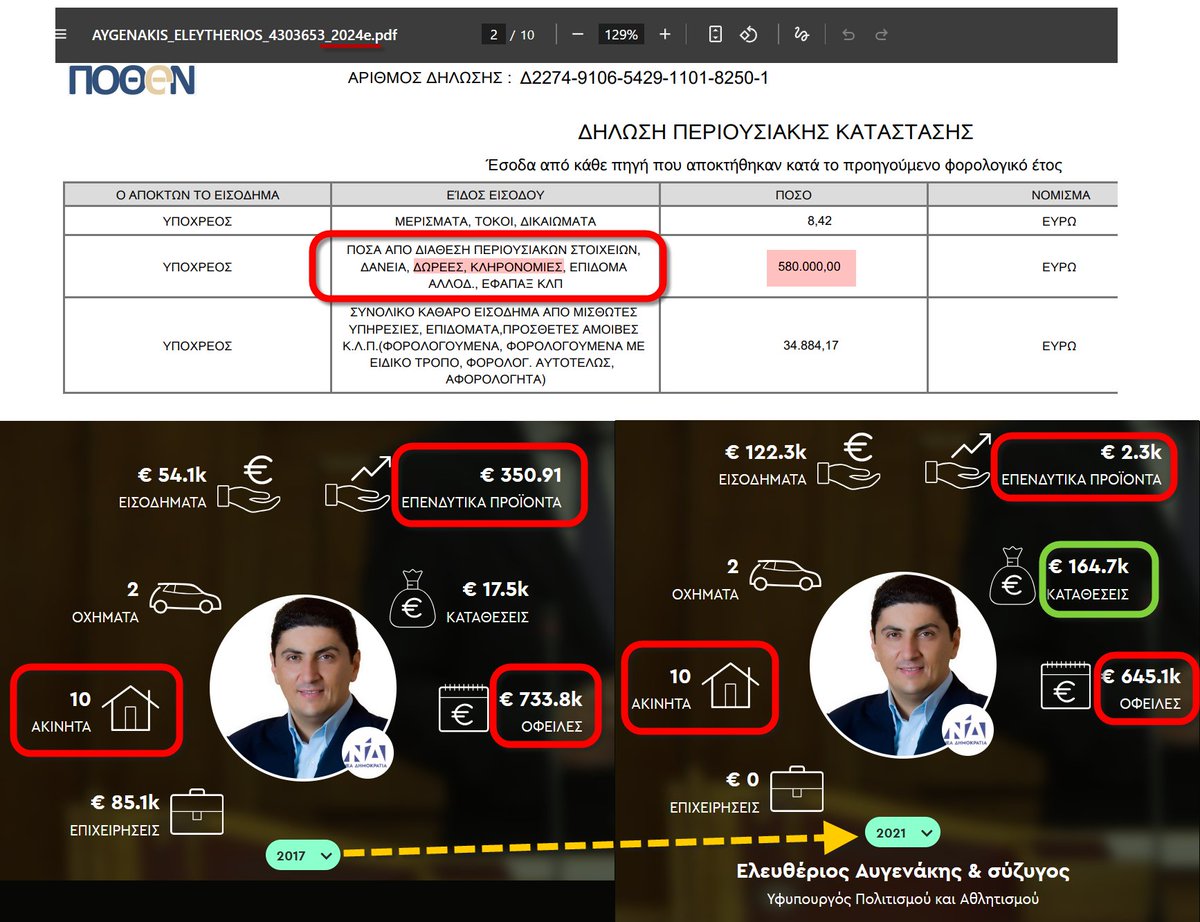The width and height of the screenshot is (1200, 922).
Task: Click the 129% zoom level field
Action: tap(621, 34)
